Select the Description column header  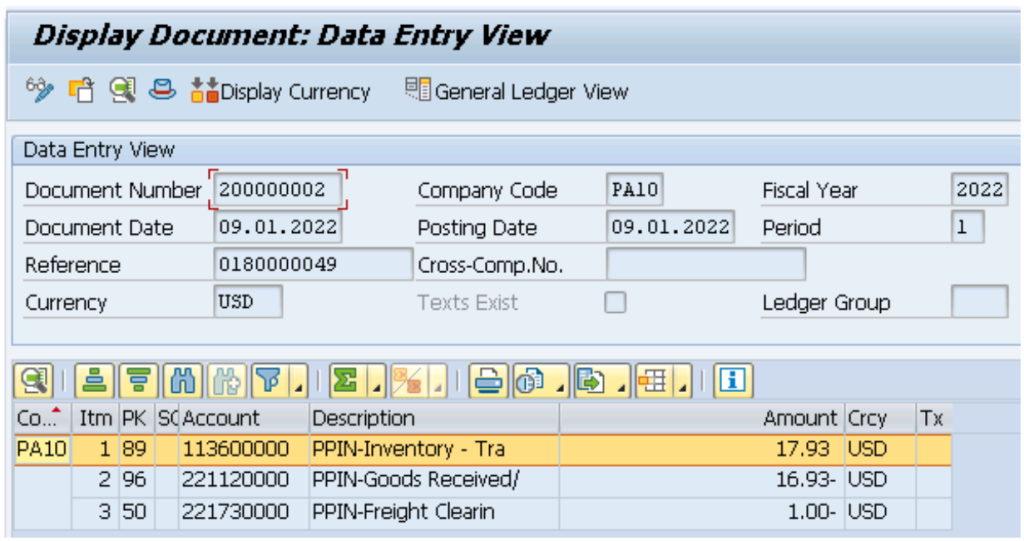tap(434, 418)
